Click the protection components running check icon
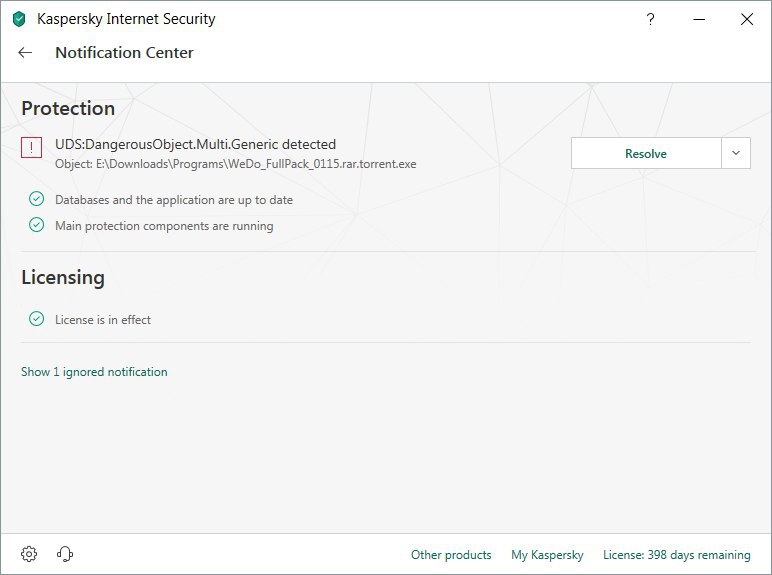 (x=36, y=225)
